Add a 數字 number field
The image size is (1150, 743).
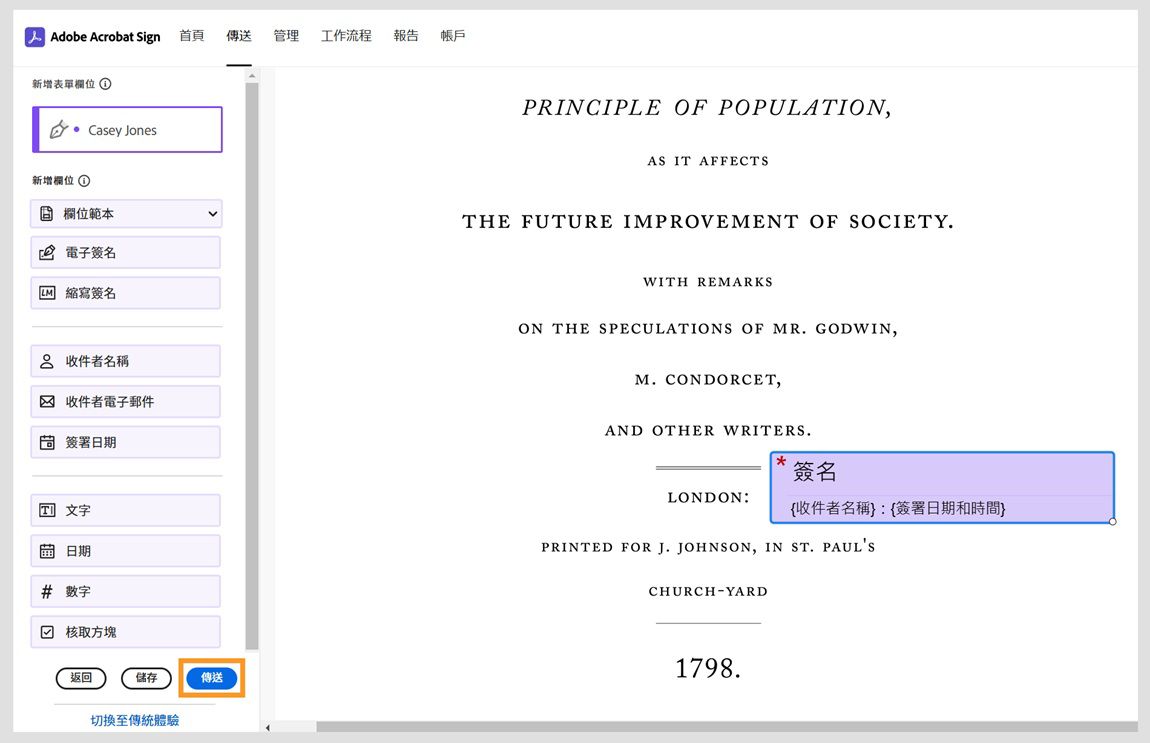pos(125,591)
